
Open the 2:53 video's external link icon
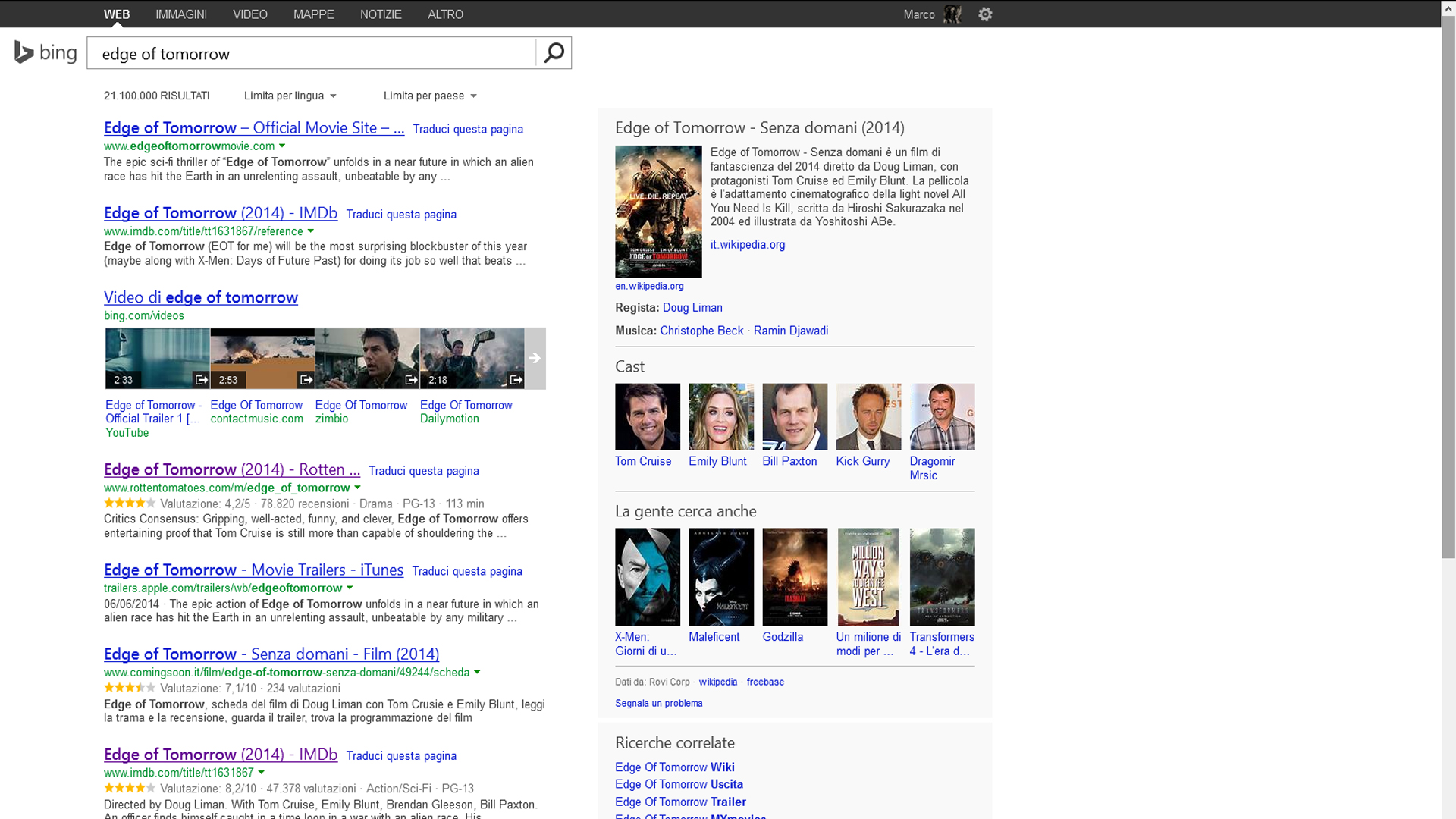(306, 380)
